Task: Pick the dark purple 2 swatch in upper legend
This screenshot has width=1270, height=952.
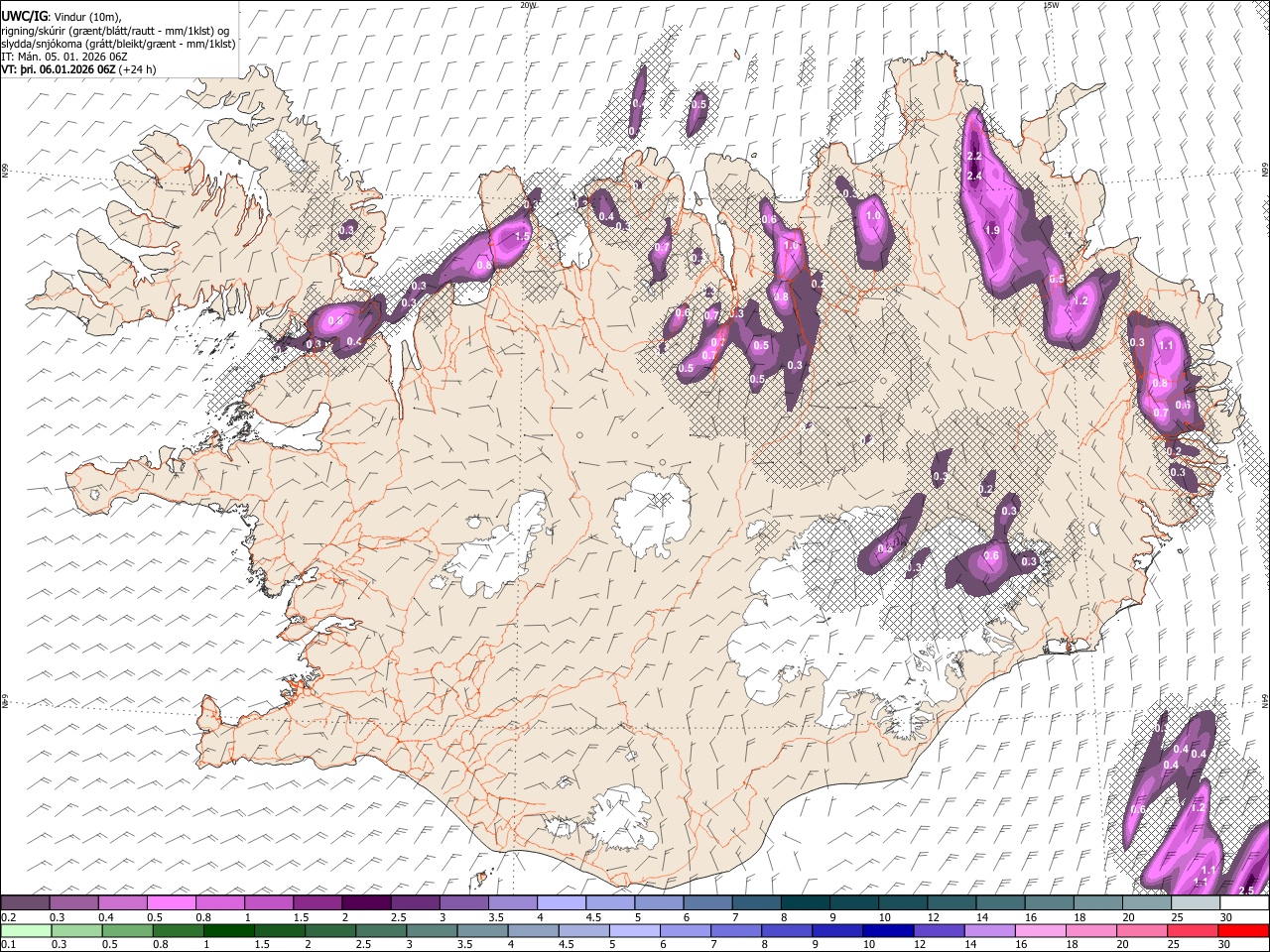Action: coord(367,902)
